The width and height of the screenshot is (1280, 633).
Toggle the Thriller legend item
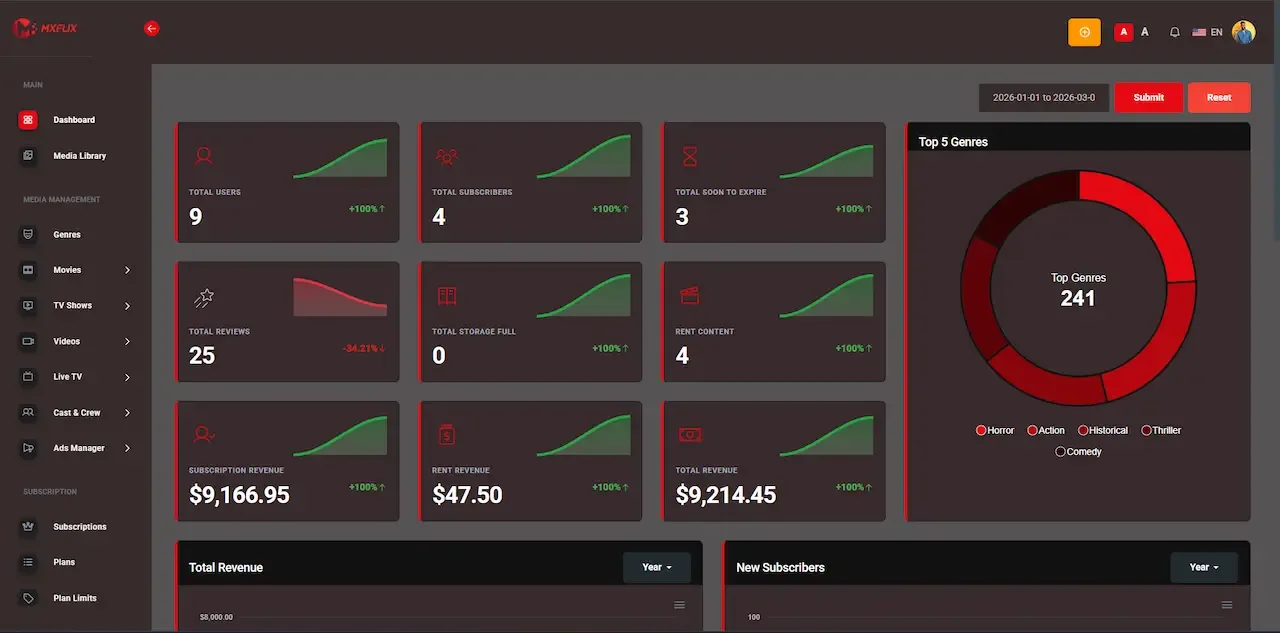[1161, 430]
